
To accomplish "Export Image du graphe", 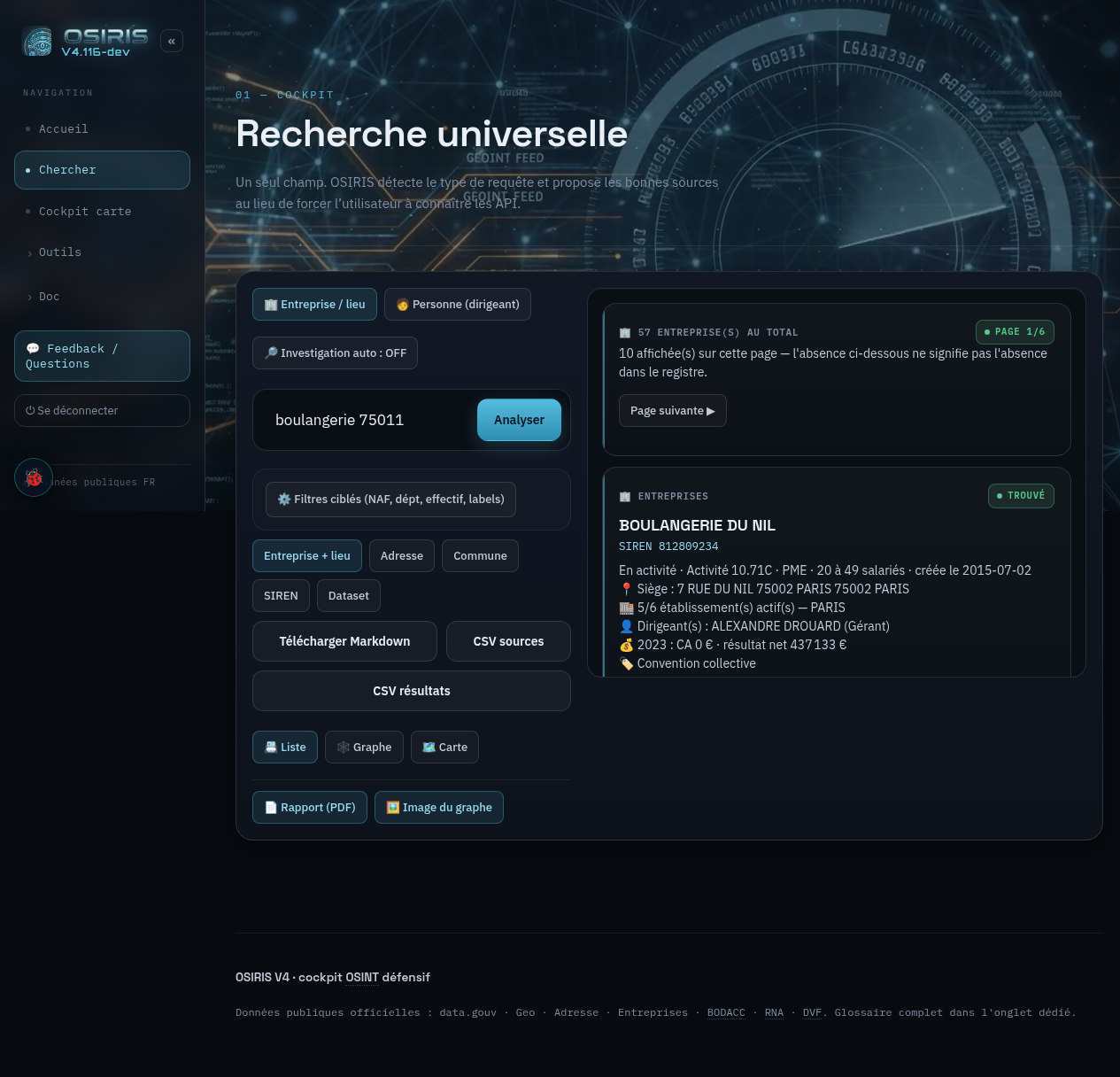I will tap(439, 807).
